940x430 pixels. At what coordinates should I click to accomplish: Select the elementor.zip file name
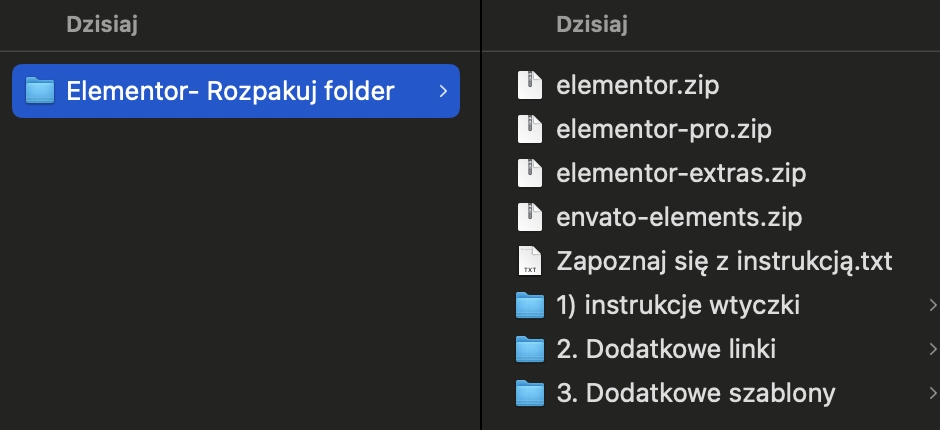click(x=637, y=86)
